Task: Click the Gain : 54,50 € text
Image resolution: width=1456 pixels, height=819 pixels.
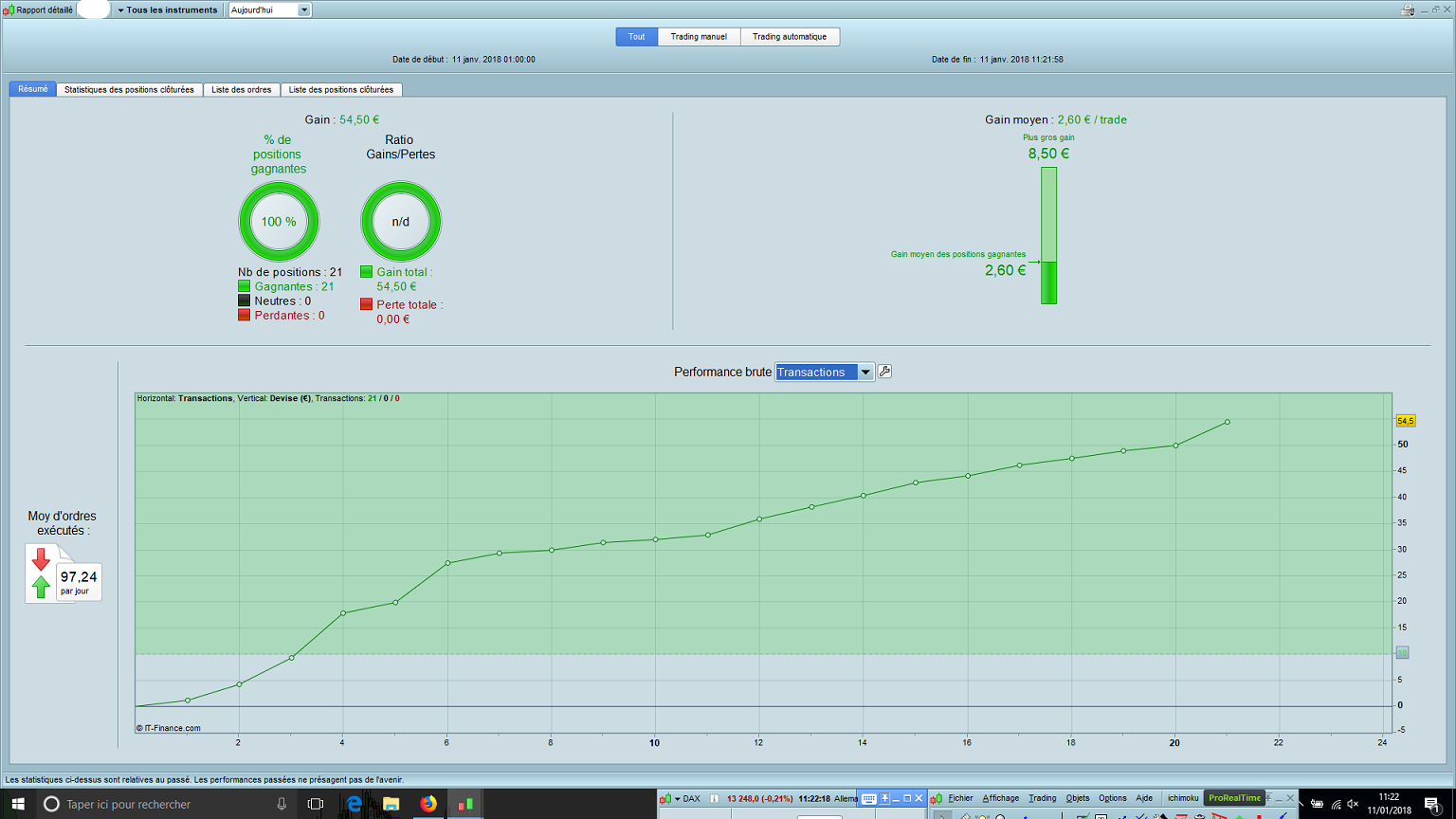Action: coord(342,119)
